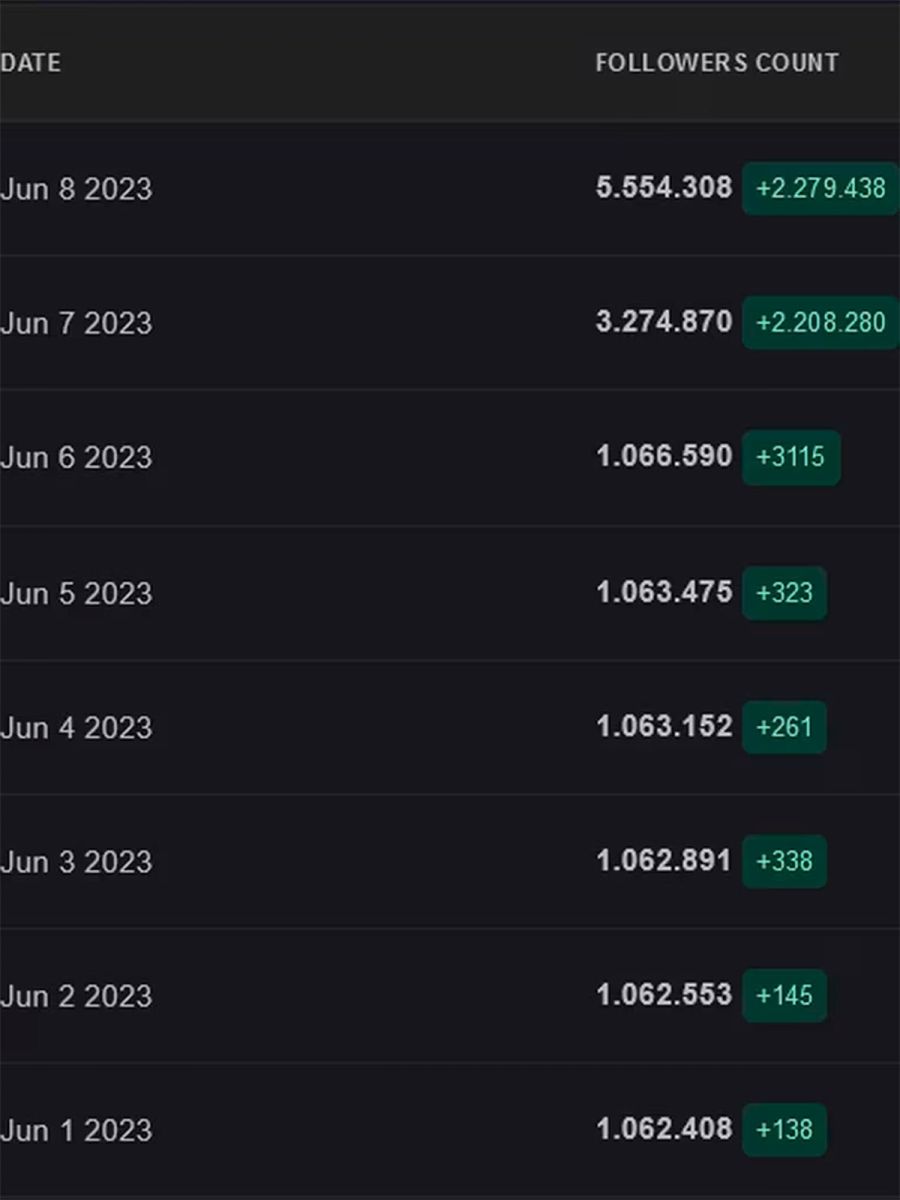Click the +323 change badge
900x1200 pixels.
pos(784,592)
